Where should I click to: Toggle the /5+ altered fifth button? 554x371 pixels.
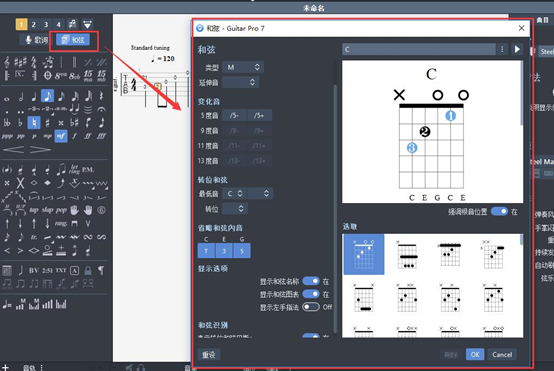pyautogui.click(x=260, y=116)
